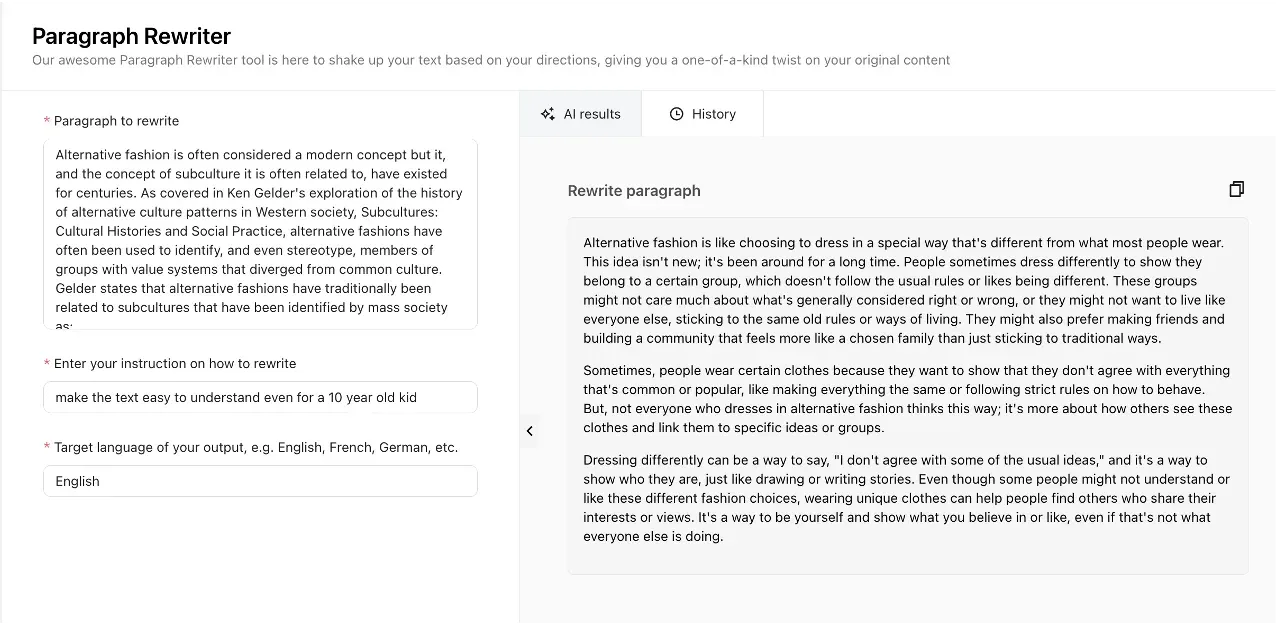Click the Paragraph Rewriter page title

(131, 36)
